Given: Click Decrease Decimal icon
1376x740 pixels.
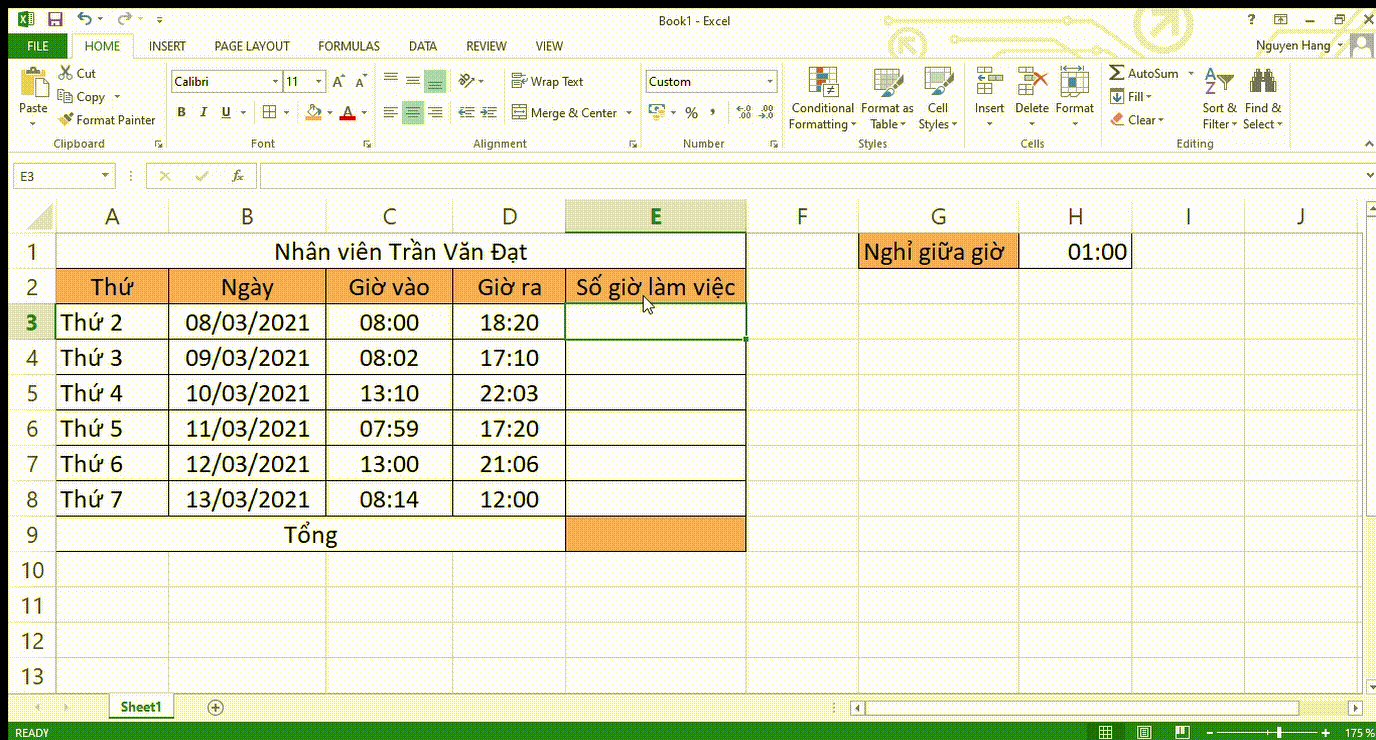Looking at the screenshot, I should pyautogui.click(x=766, y=113).
